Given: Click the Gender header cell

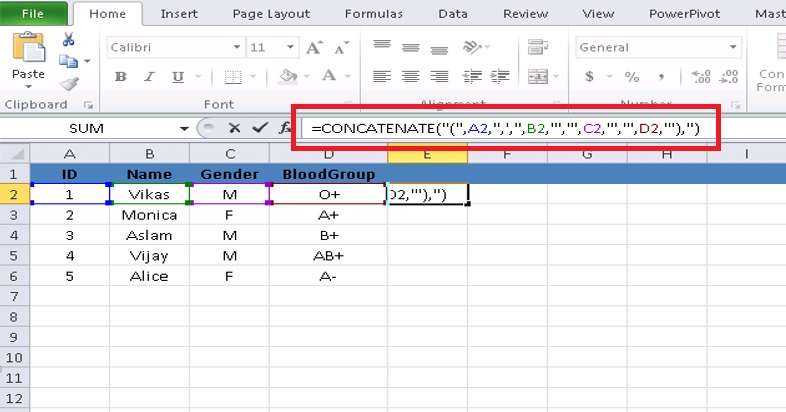Looking at the screenshot, I should pyautogui.click(x=230, y=174).
